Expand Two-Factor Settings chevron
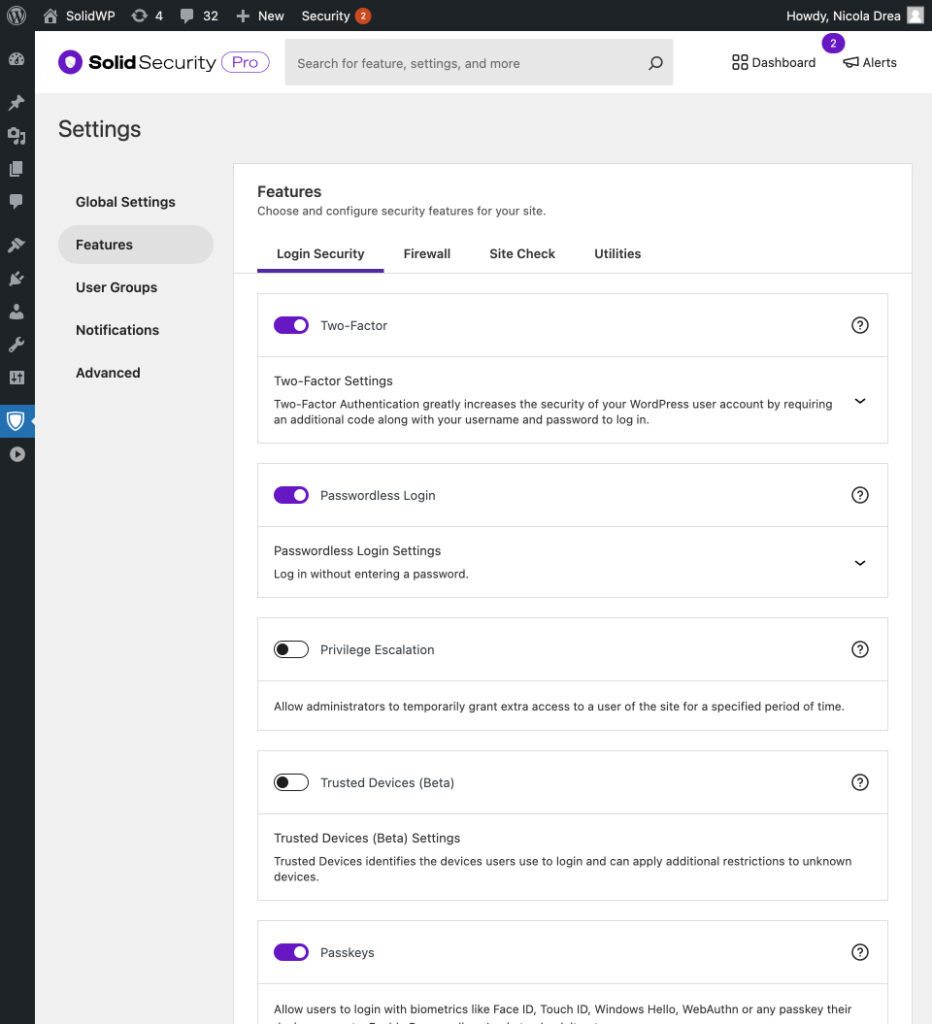932x1024 pixels. pos(859,400)
